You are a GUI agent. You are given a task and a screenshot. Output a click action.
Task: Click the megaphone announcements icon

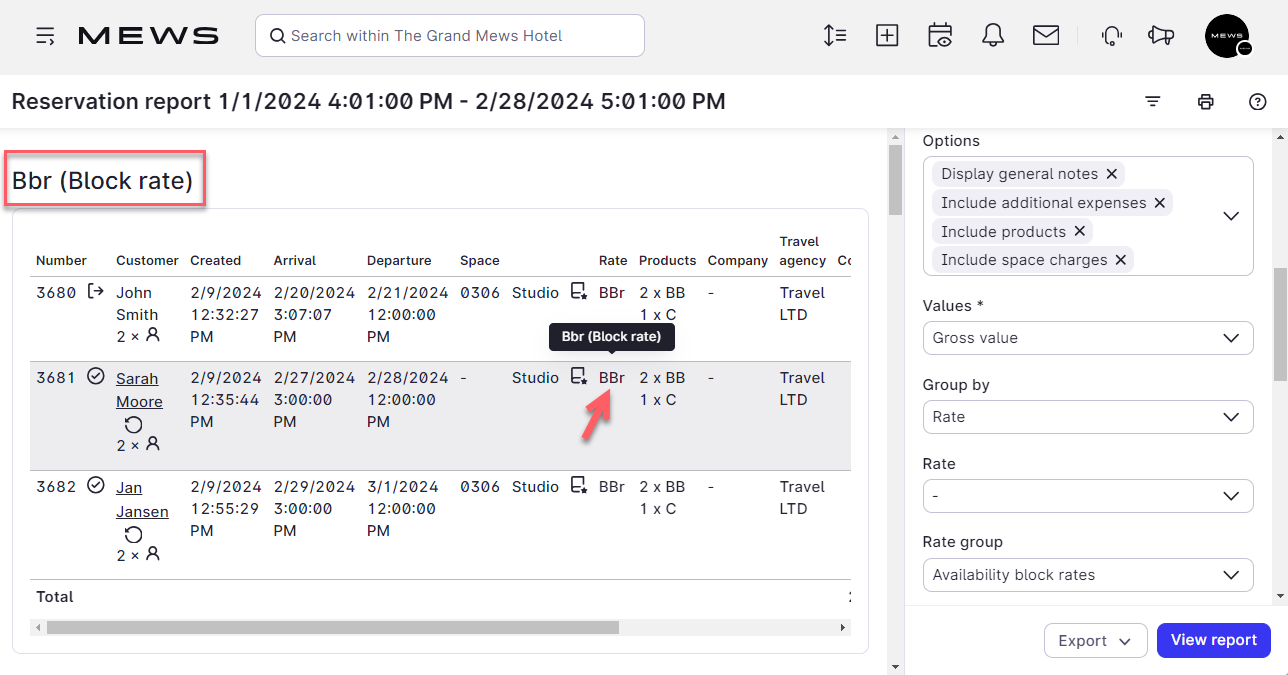click(x=1161, y=36)
